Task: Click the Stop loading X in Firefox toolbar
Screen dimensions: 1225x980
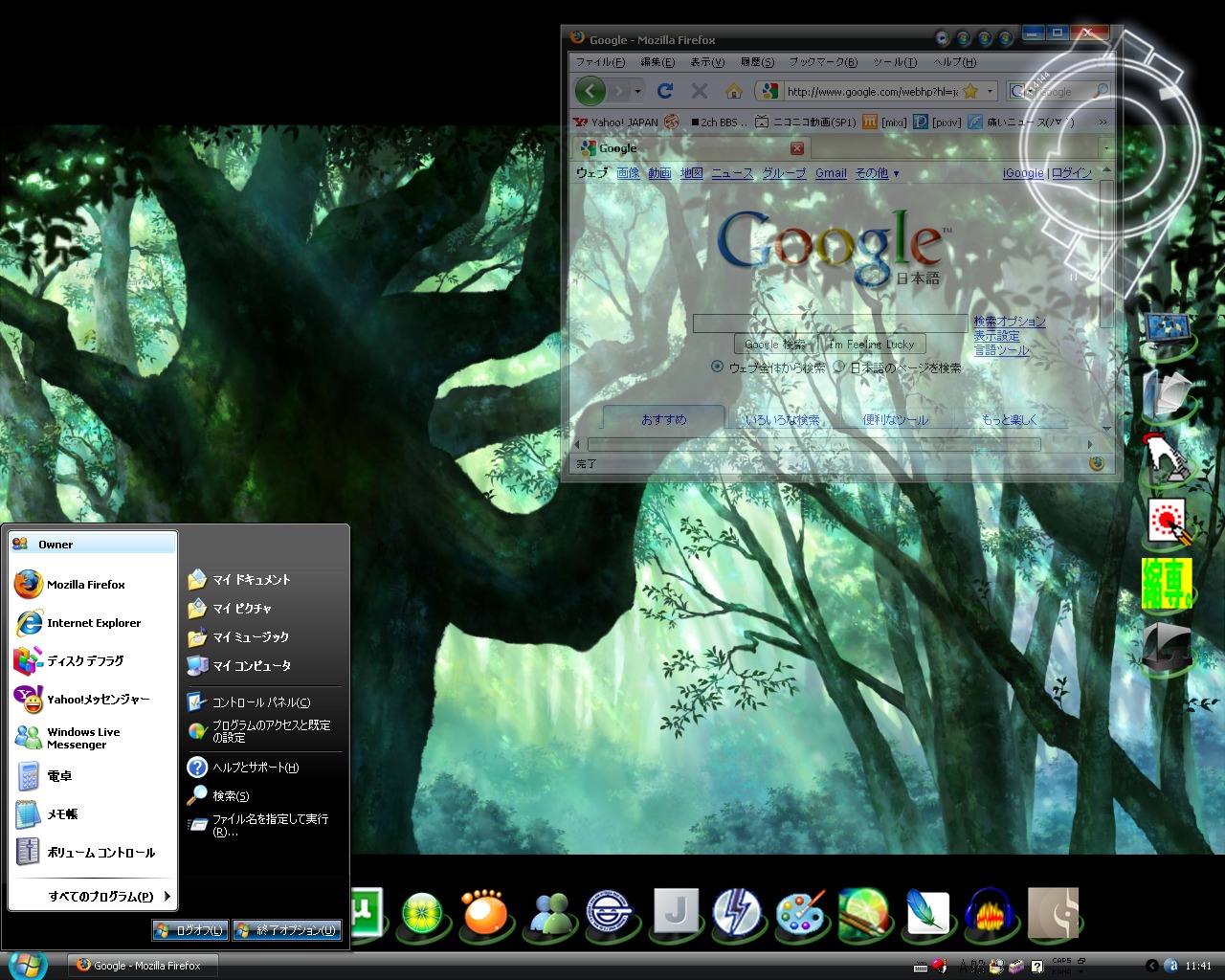Action: pyautogui.click(x=700, y=91)
